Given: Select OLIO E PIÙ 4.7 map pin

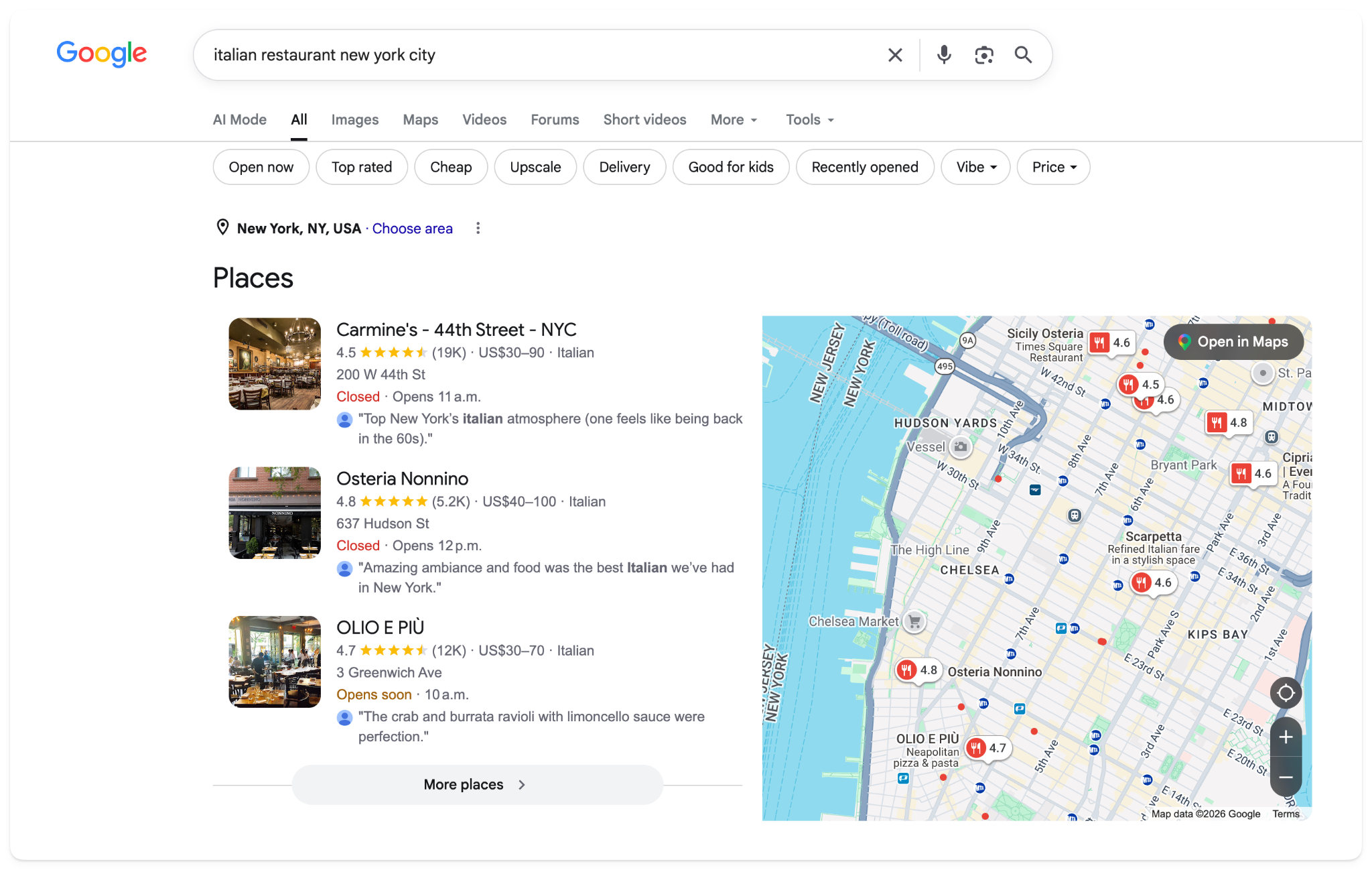Looking at the screenshot, I should pyautogui.click(x=988, y=748).
